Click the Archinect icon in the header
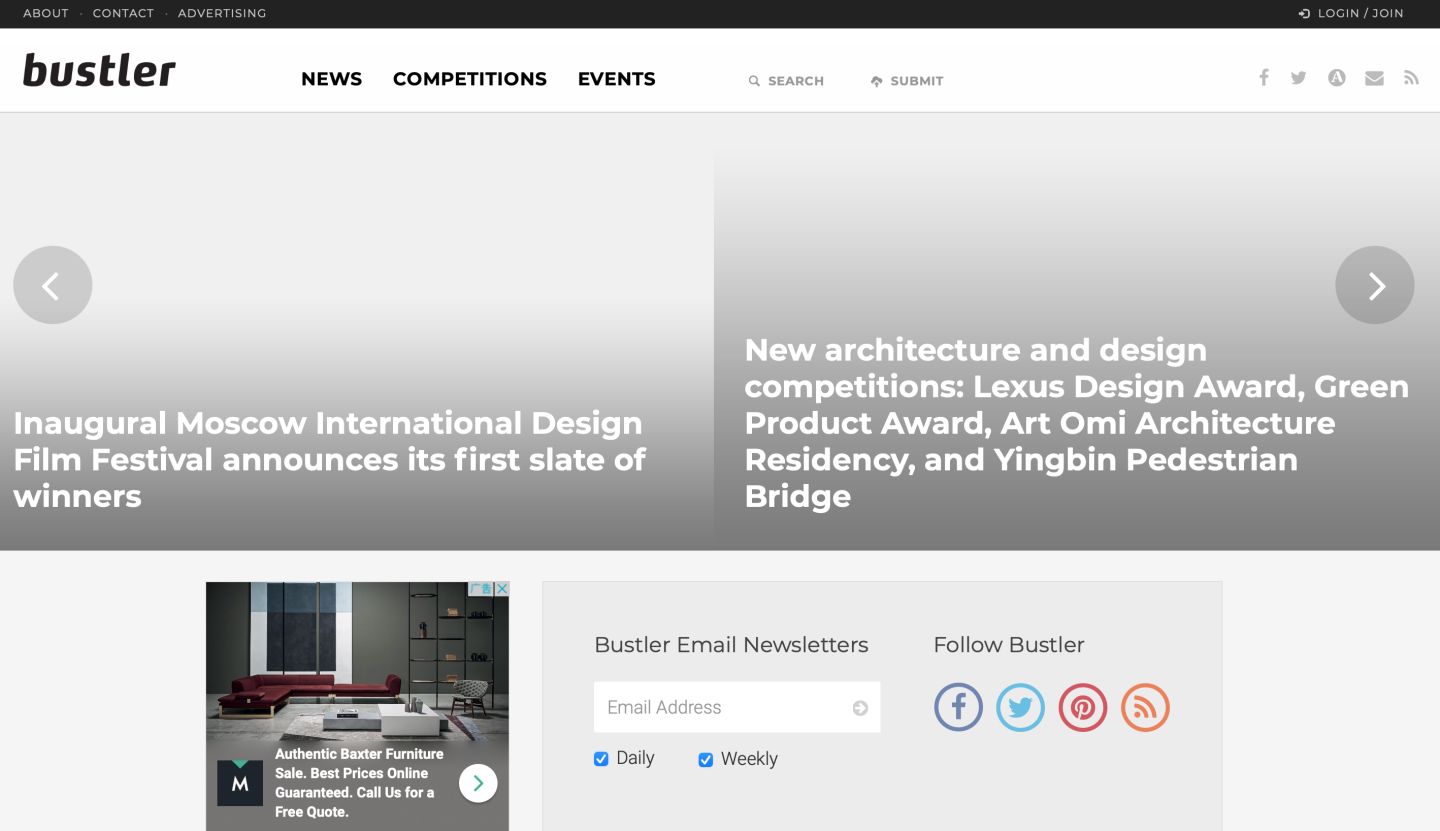The image size is (1440, 831). click(1337, 78)
